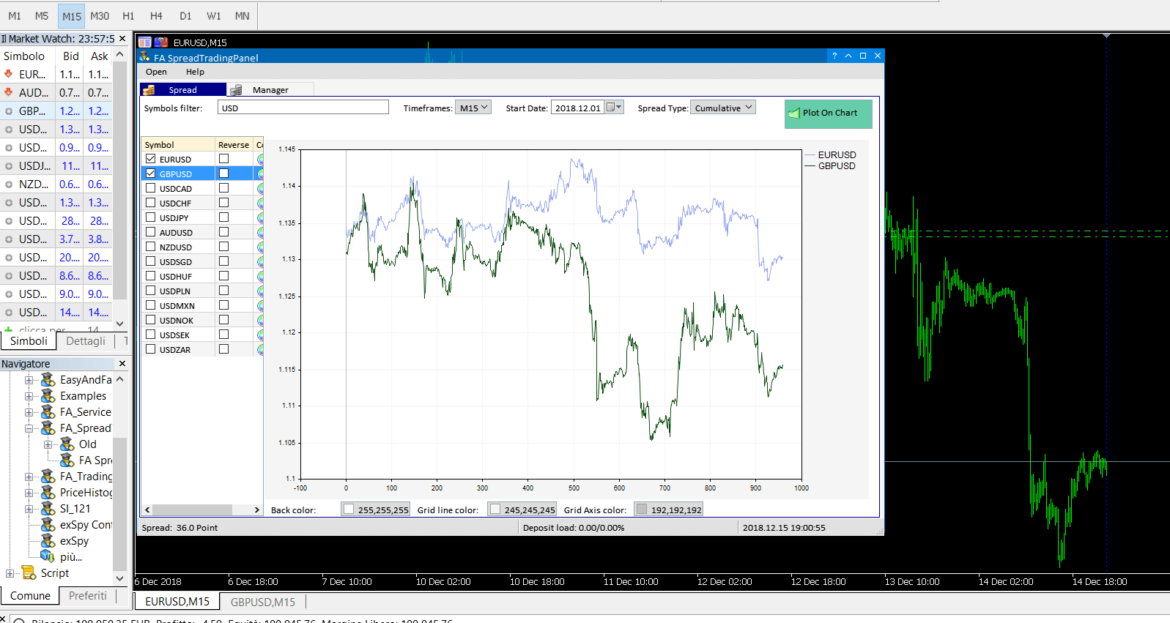Open the Start Date calendar picker
Image resolution: width=1170 pixels, height=623 pixels.
click(615, 108)
